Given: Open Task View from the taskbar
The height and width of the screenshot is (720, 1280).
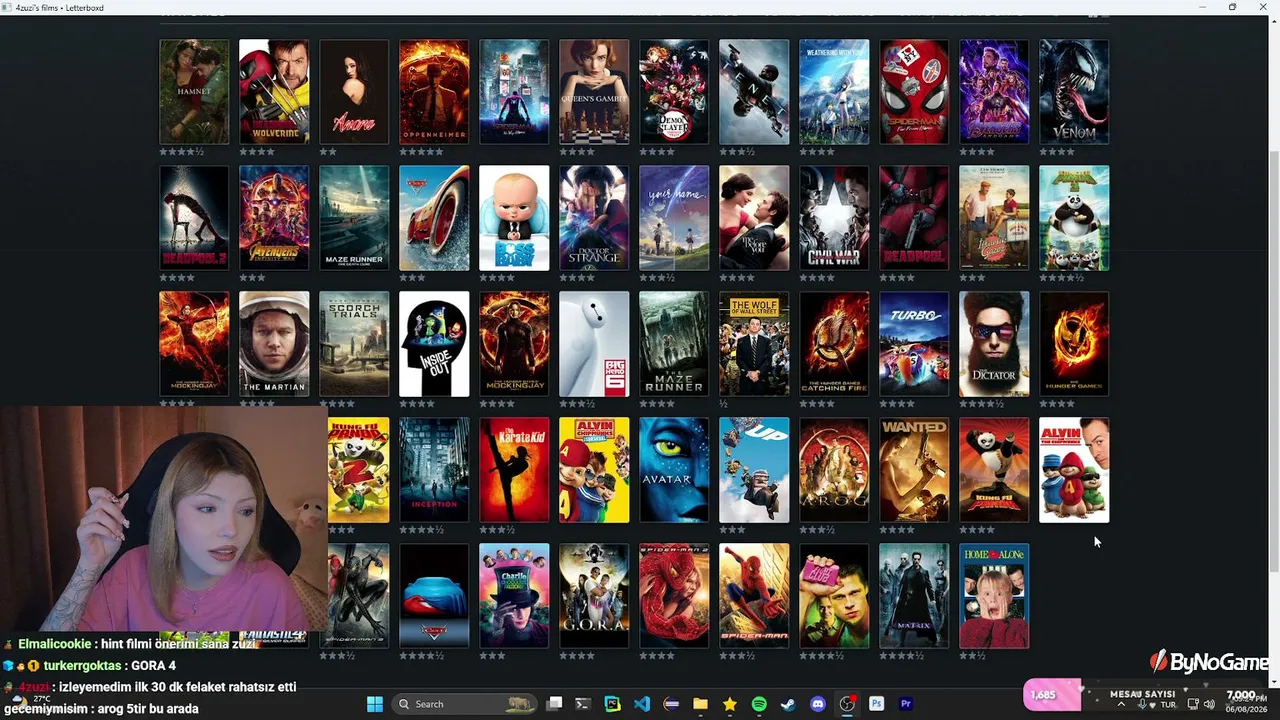Looking at the screenshot, I should [x=555, y=704].
